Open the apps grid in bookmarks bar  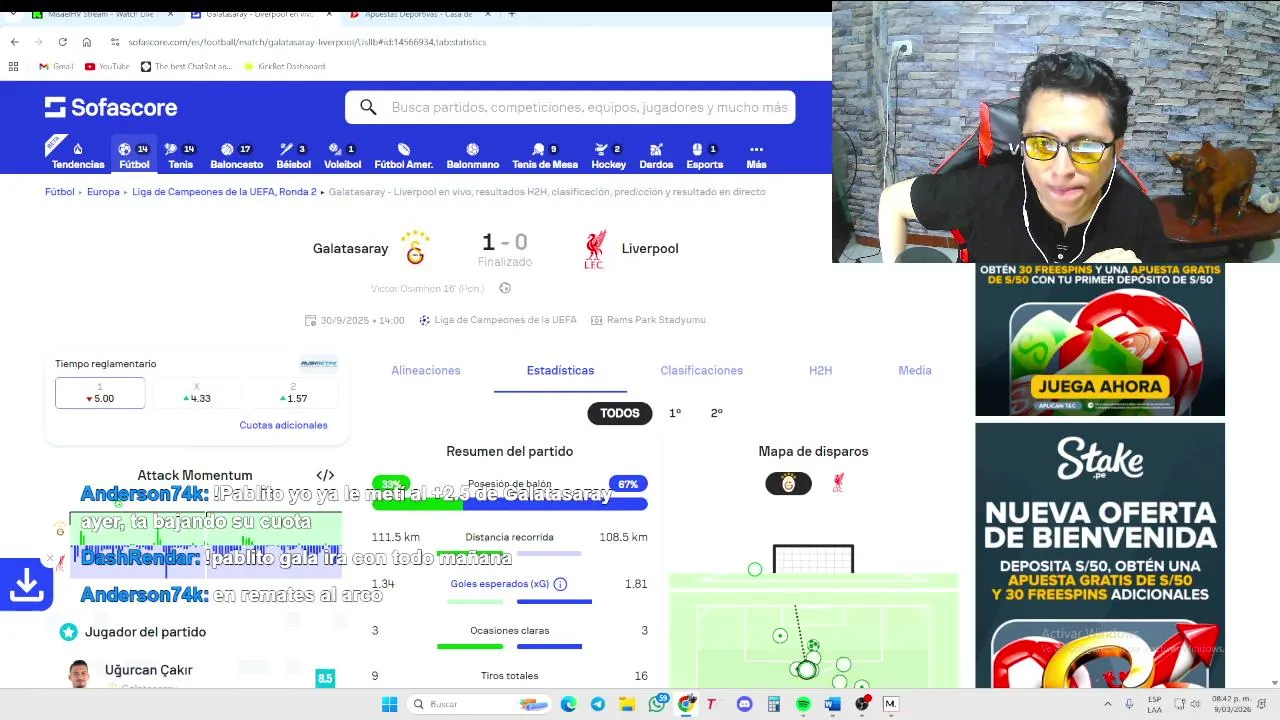click(x=13, y=66)
